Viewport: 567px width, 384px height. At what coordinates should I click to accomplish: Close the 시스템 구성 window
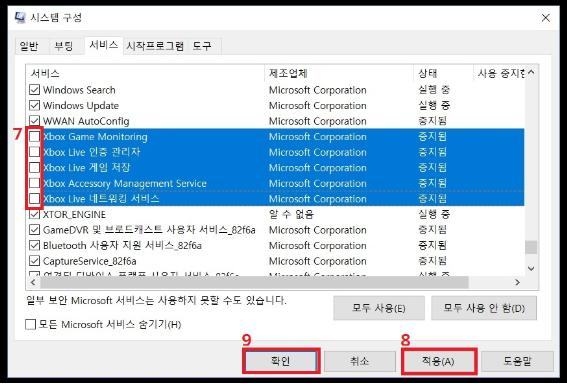click(546, 18)
